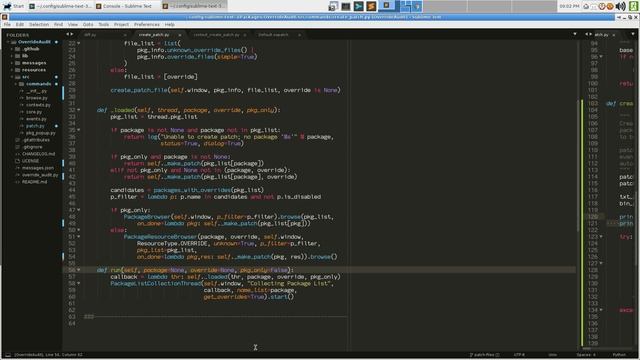Click the LICENSE file icon

[17, 161]
